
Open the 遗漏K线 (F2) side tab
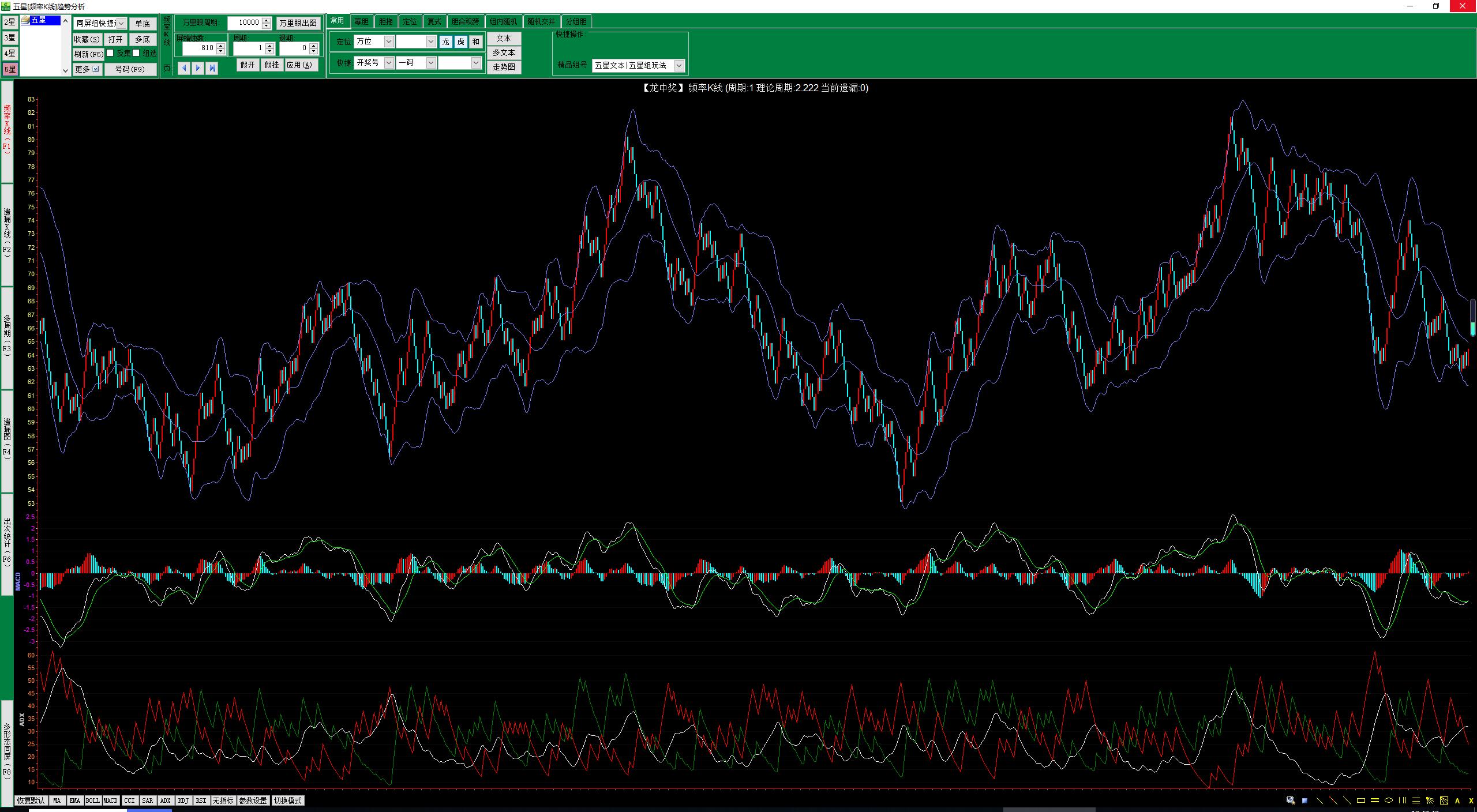7,234
